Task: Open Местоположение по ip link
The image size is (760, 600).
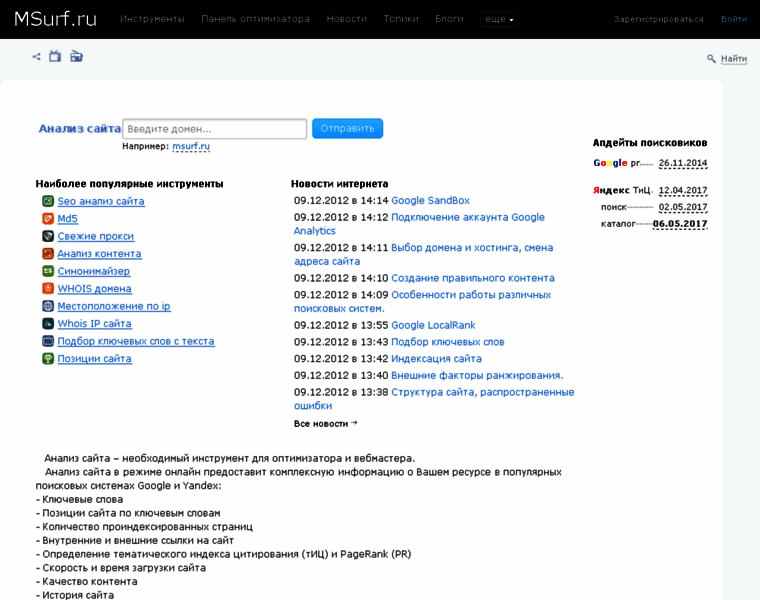Action: point(114,306)
